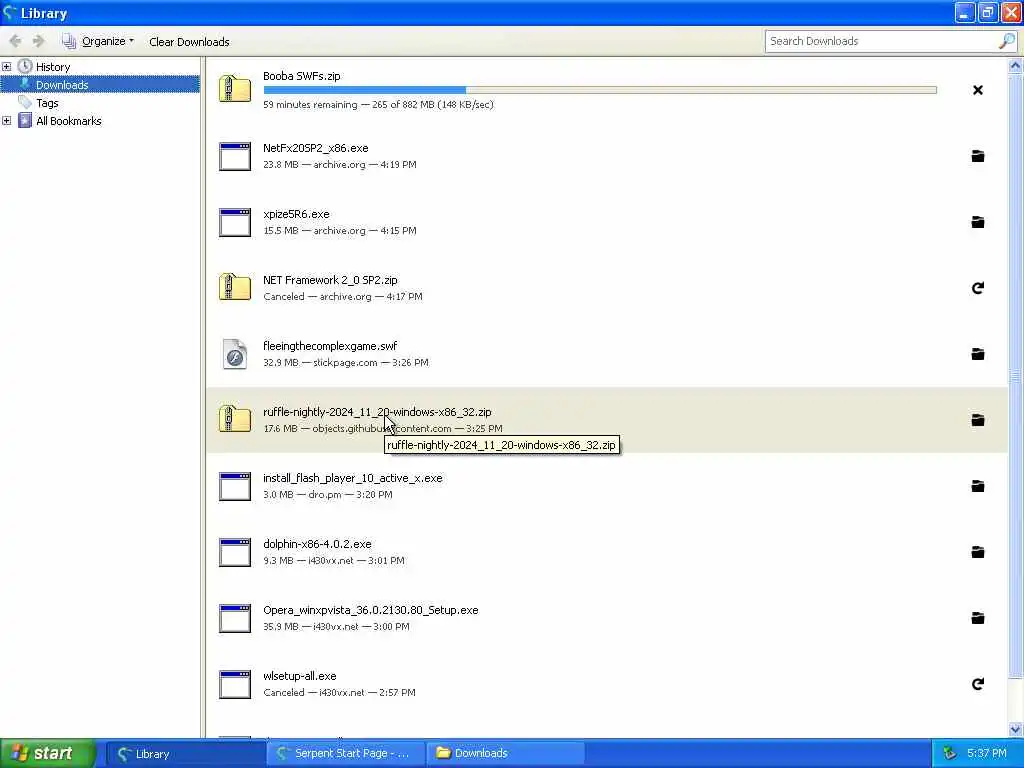
Task: Select Downloads in the sidebar
Action: (x=101, y=84)
